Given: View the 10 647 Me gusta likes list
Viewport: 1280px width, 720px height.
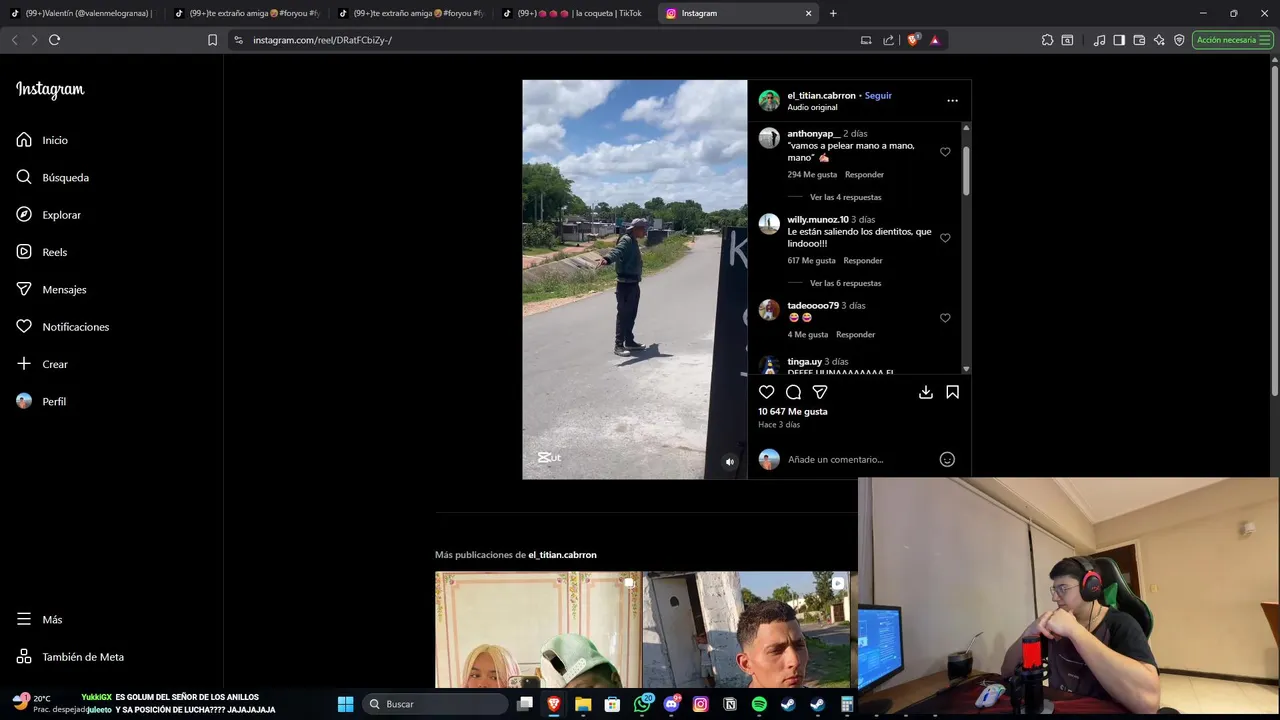Looking at the screenshot, I should coord(793,411).
